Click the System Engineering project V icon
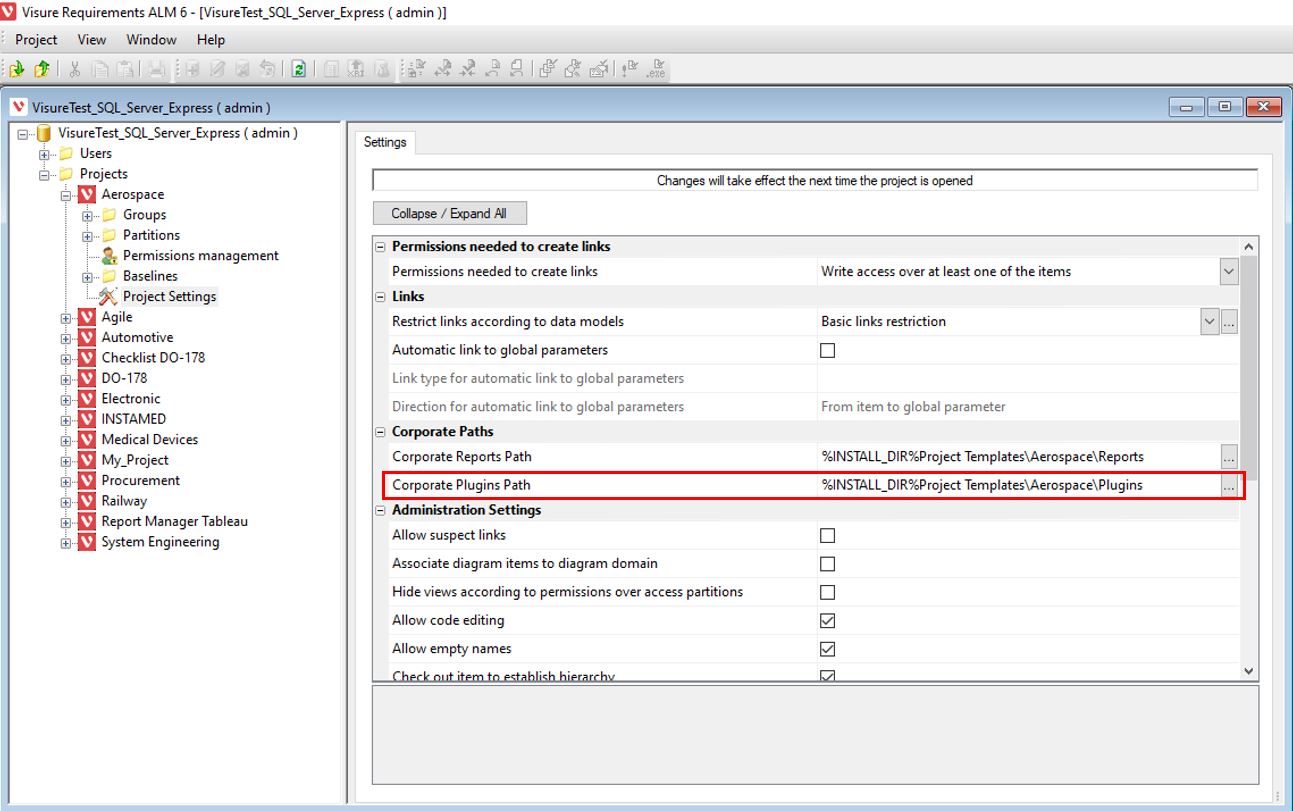This screenshot has width=1293, height=811. [x=86, y=542]
